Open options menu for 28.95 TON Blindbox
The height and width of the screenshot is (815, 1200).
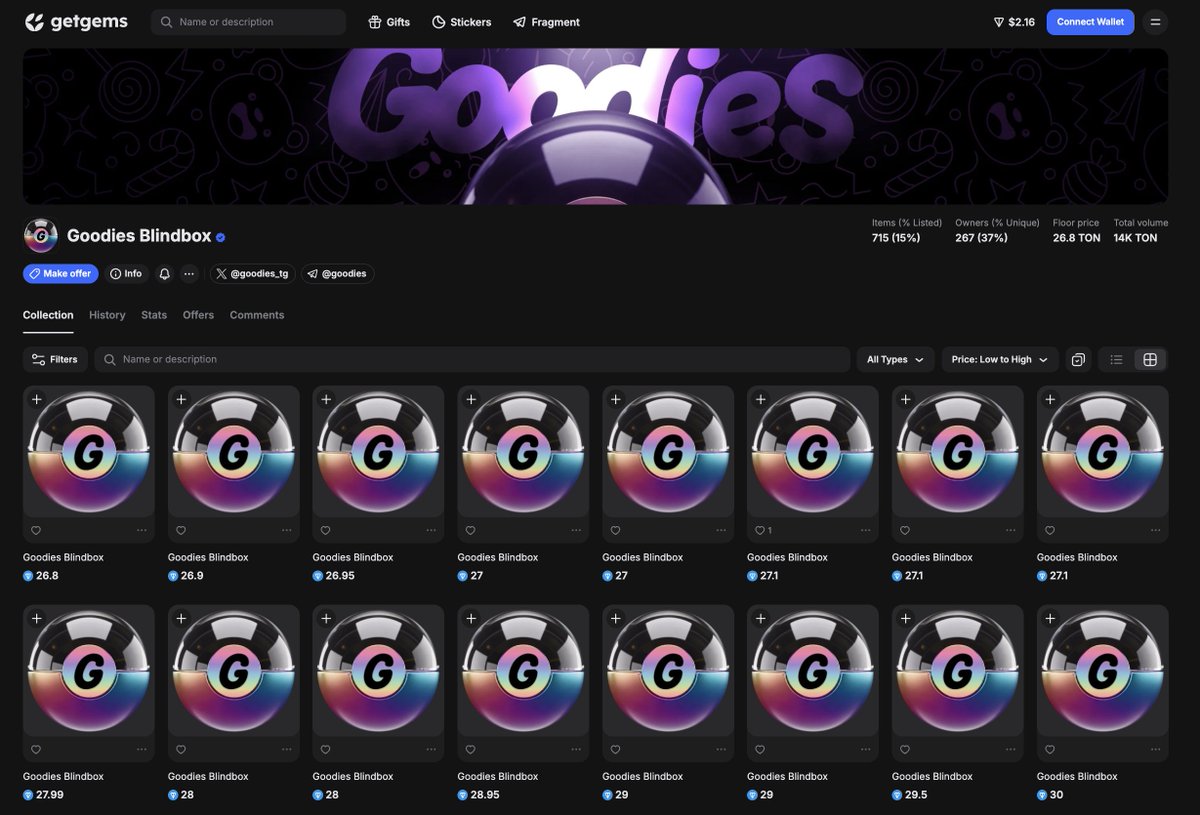pyautogui.click(x=576, y=749)
